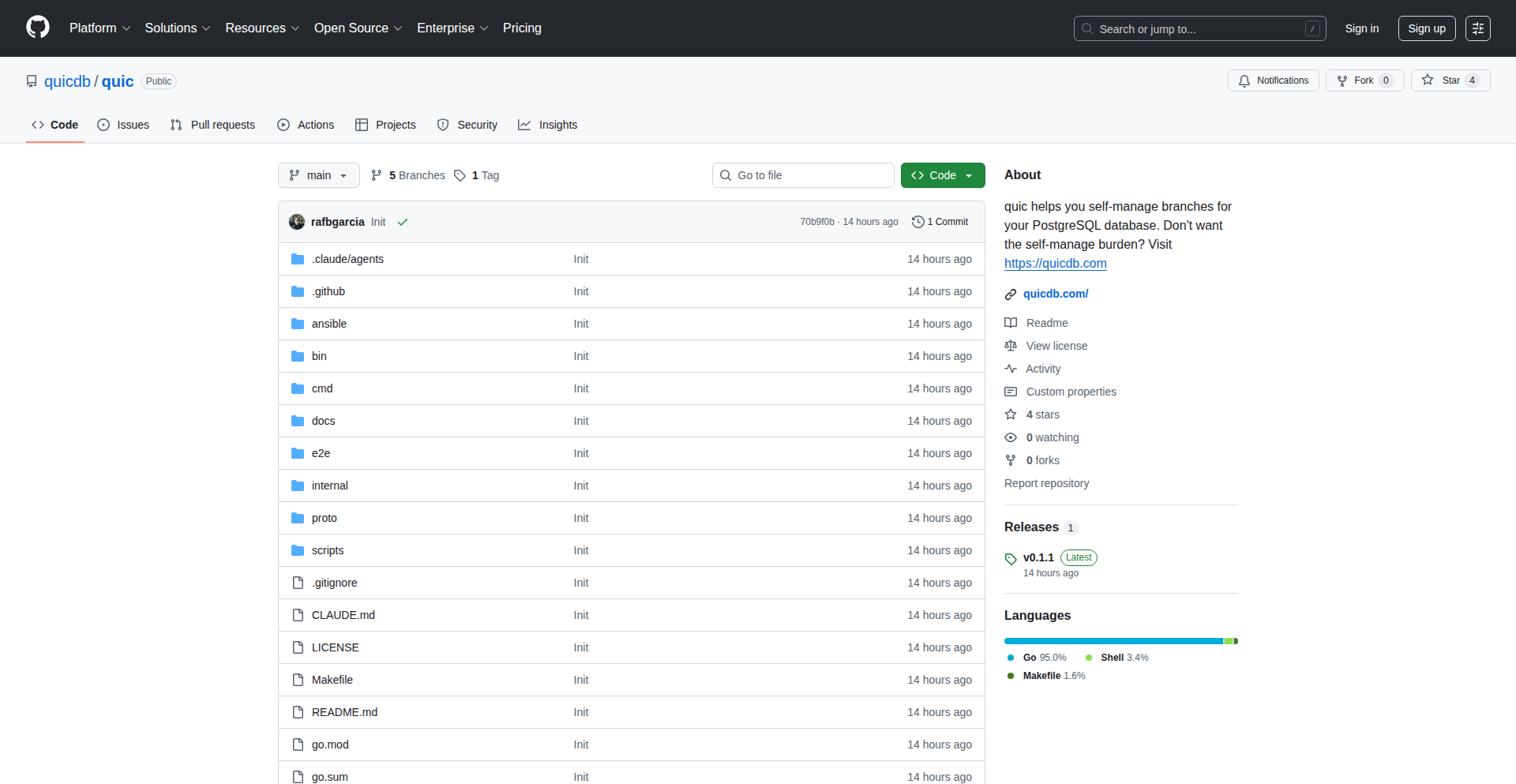Open Notifications bell button
Image resolution: width=1516 pixels, height=784 pixels.
coord(1273,81)
